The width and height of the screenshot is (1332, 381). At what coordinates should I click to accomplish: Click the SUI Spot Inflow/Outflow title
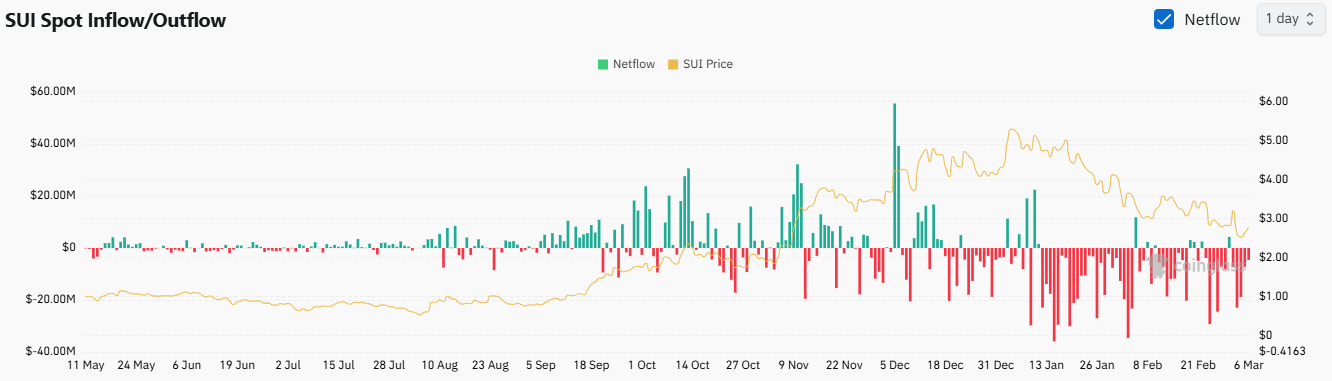pyautogui.click(x=116, y=21)
